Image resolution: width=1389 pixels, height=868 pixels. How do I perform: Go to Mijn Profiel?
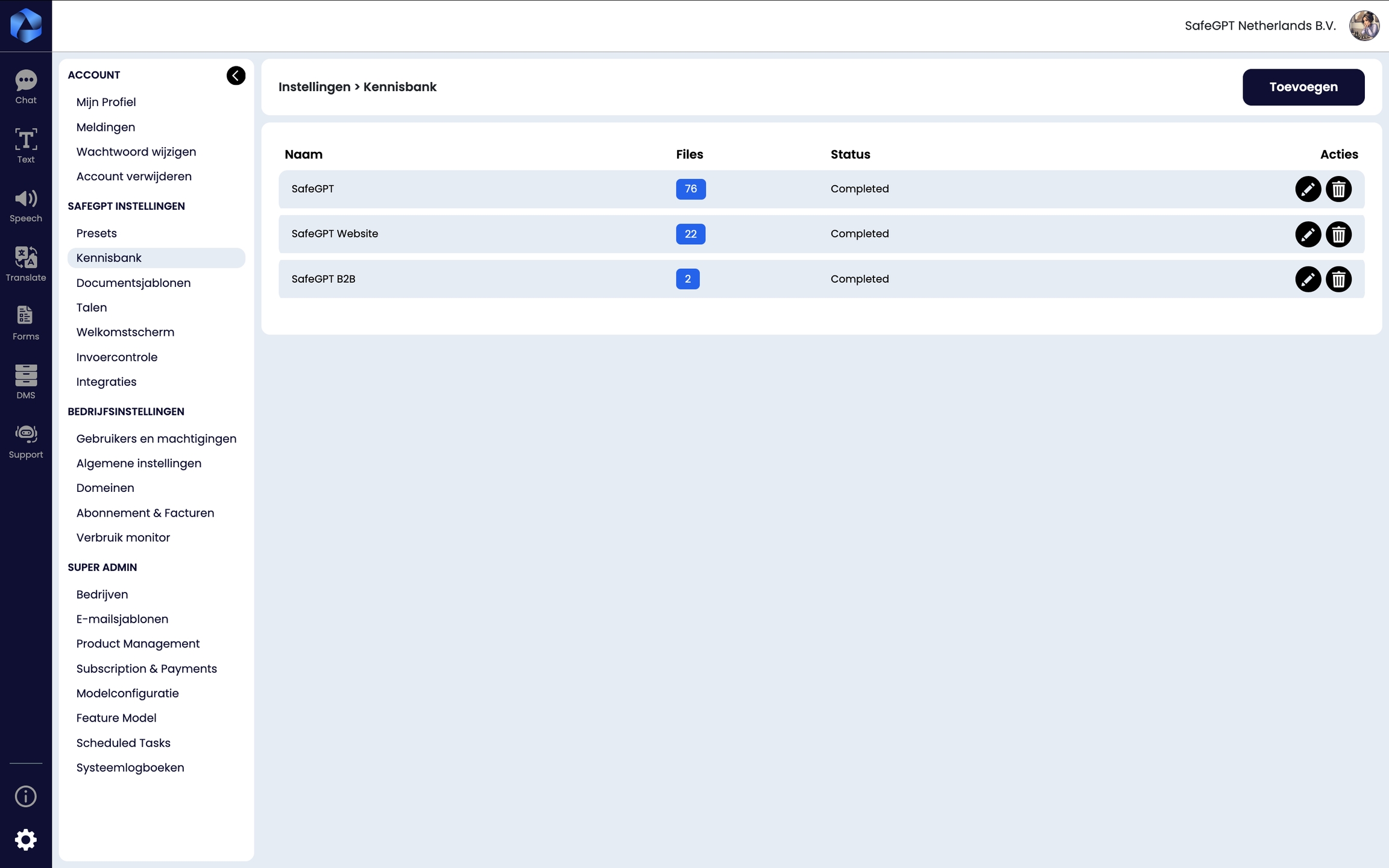106,102
